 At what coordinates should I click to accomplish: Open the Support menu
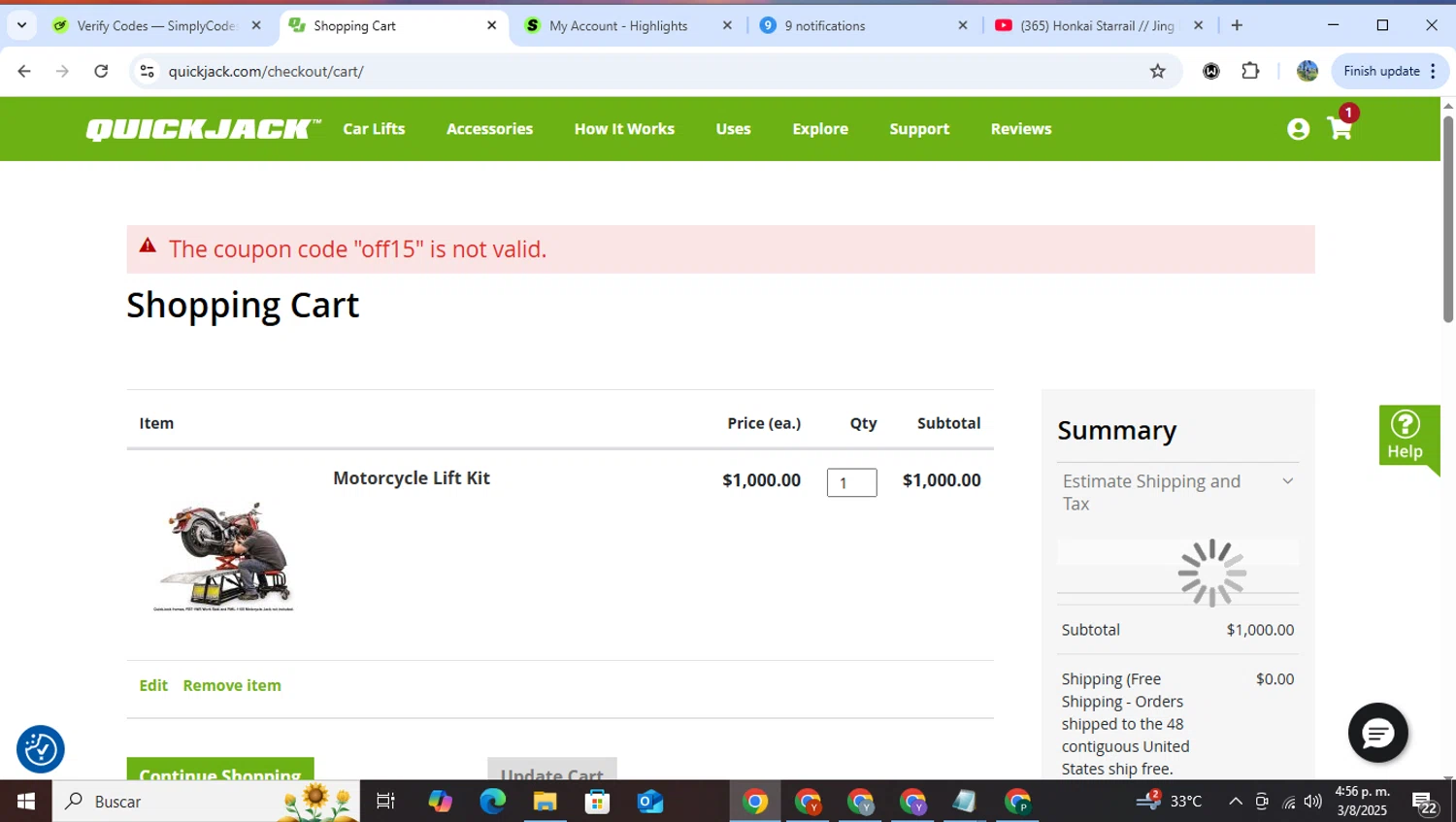pyautogui.click(x=919, y=129)
